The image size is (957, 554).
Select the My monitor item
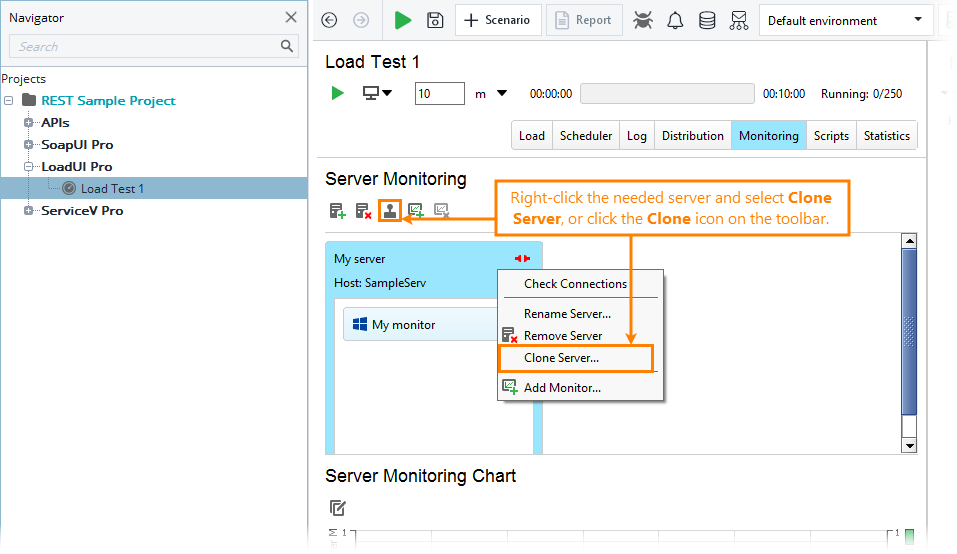click(x=421, y=324)
